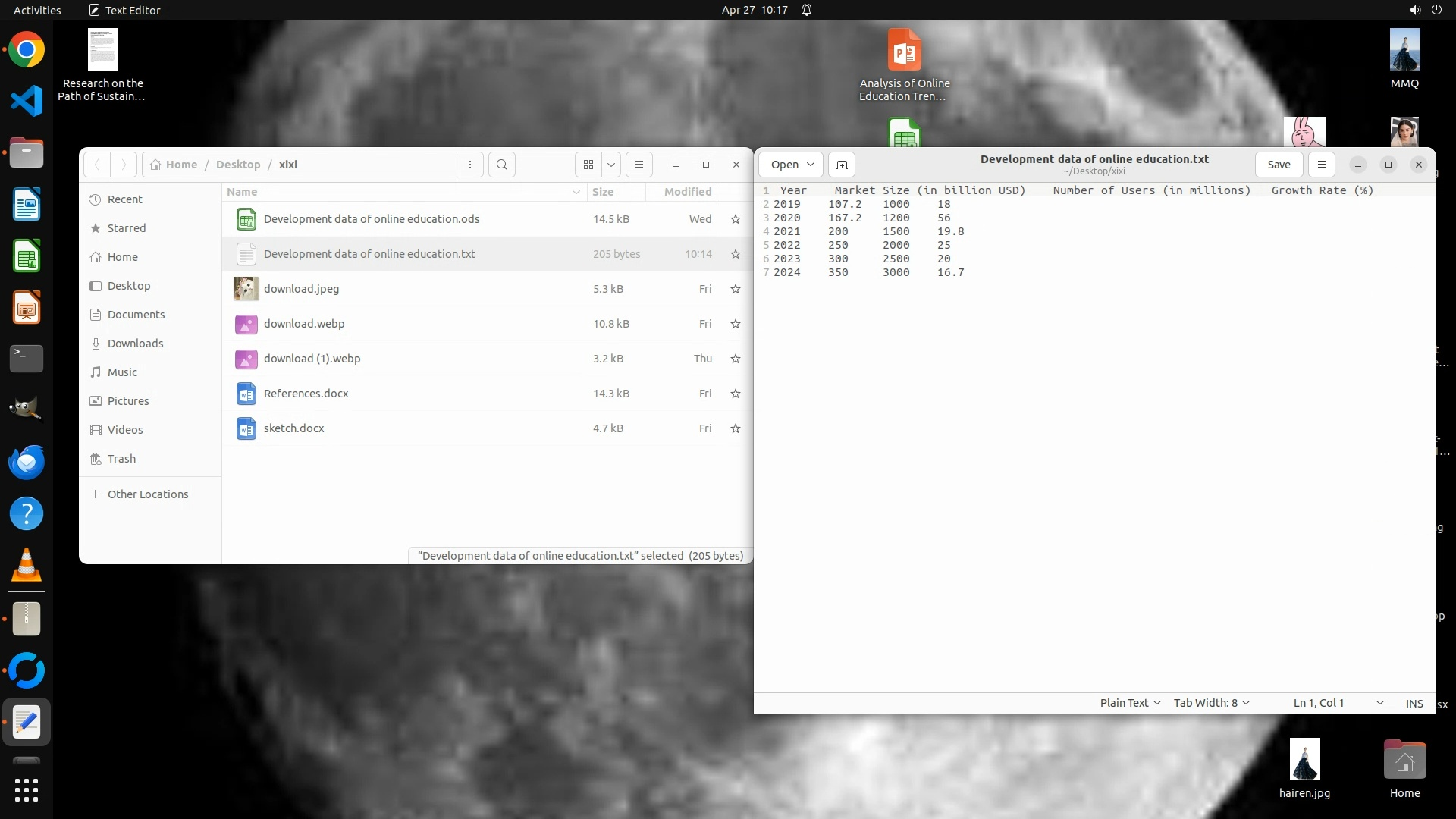Open Text Editor hamburger menu

click(x=1321, y=165)
